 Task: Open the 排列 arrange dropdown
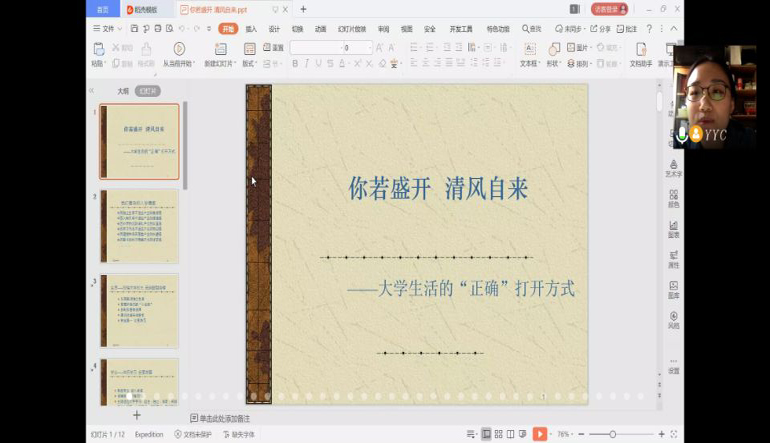point(579,63)
